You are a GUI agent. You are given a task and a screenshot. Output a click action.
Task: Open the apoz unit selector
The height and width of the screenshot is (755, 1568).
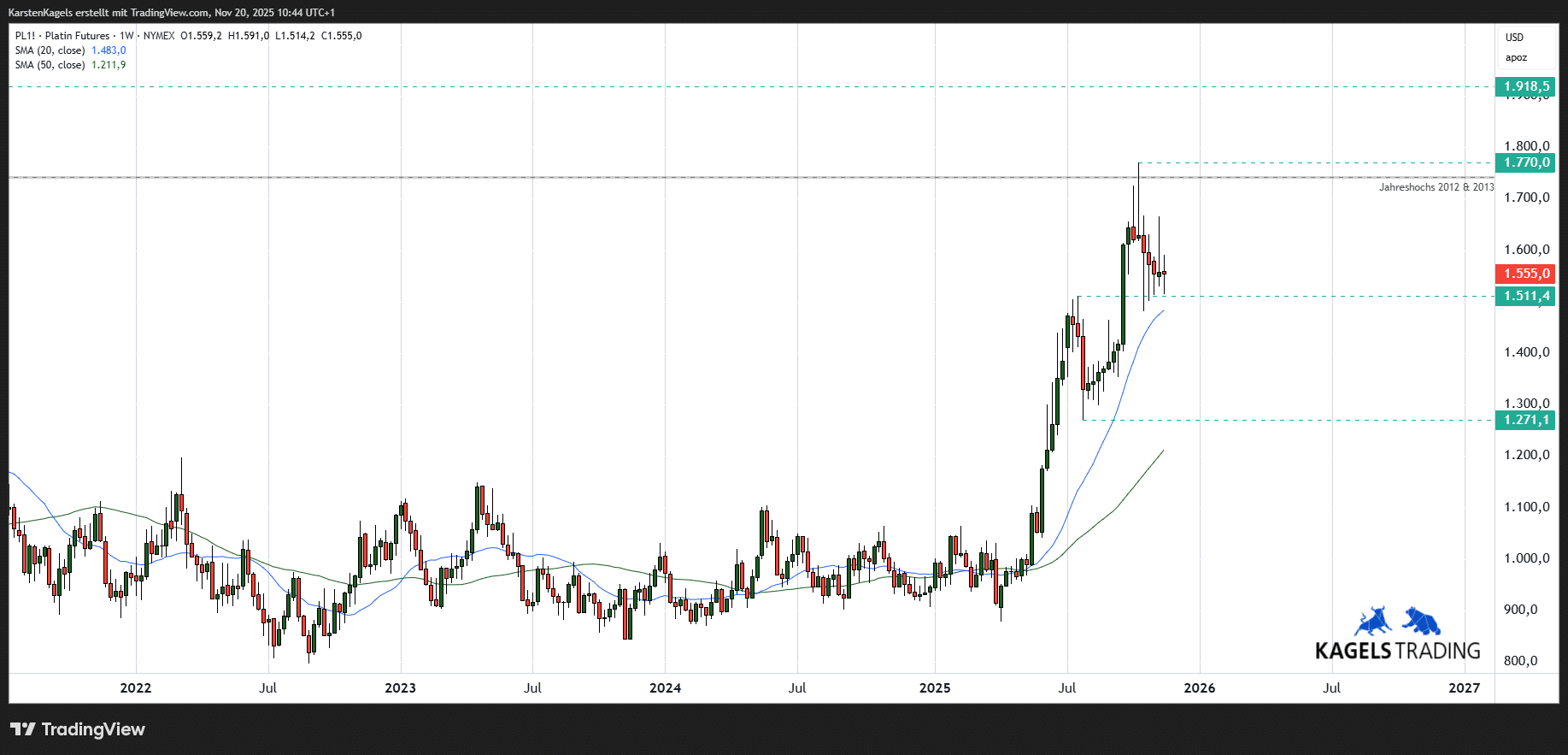click(1516, 58)
